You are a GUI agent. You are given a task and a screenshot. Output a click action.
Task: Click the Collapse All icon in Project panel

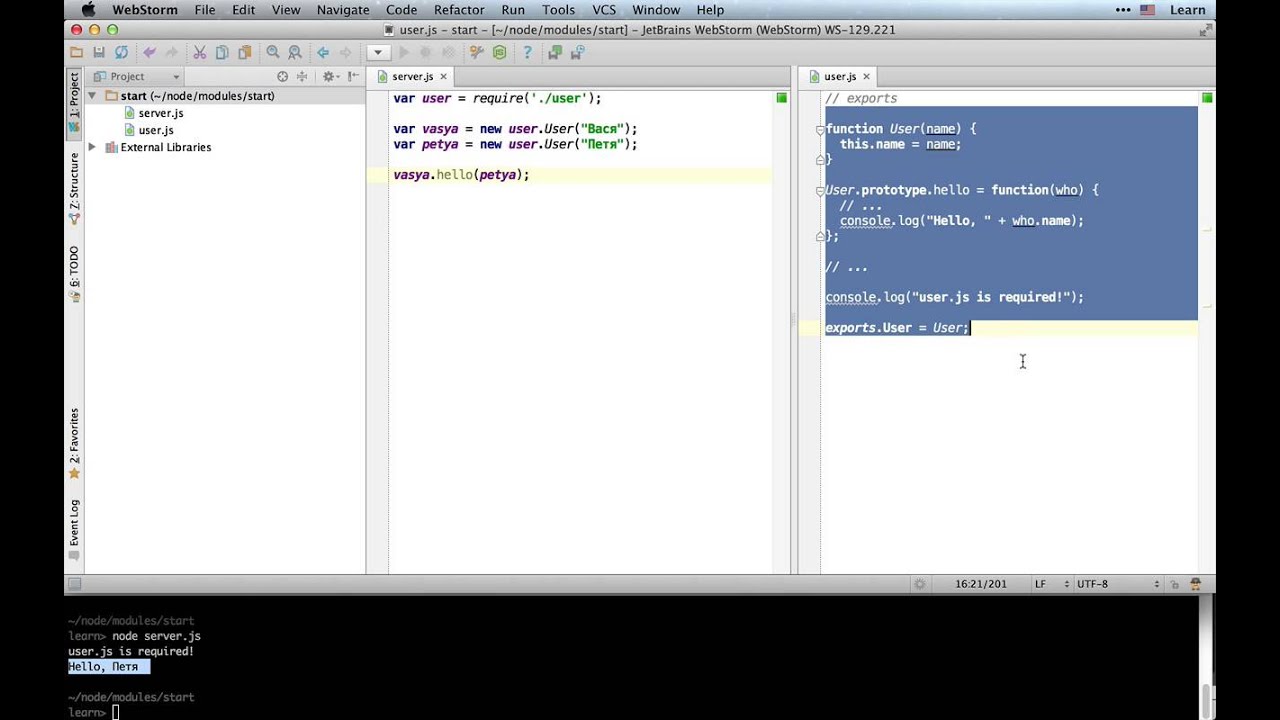304,76
